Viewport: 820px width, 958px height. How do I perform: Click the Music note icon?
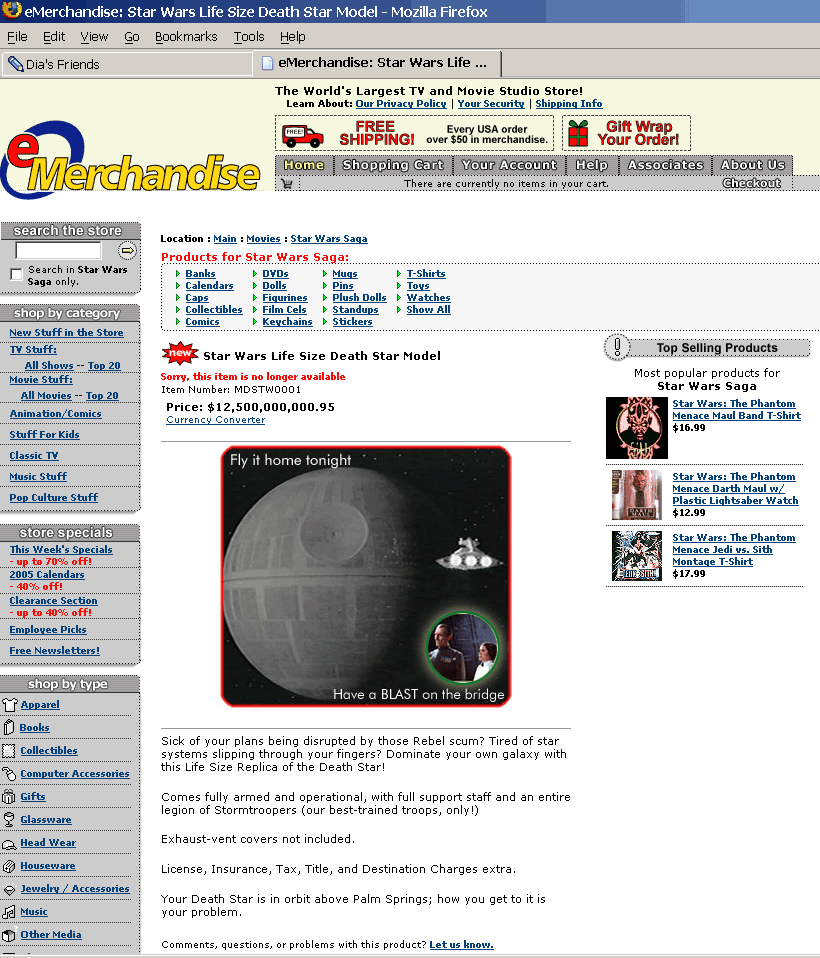[x=9, y=912]
